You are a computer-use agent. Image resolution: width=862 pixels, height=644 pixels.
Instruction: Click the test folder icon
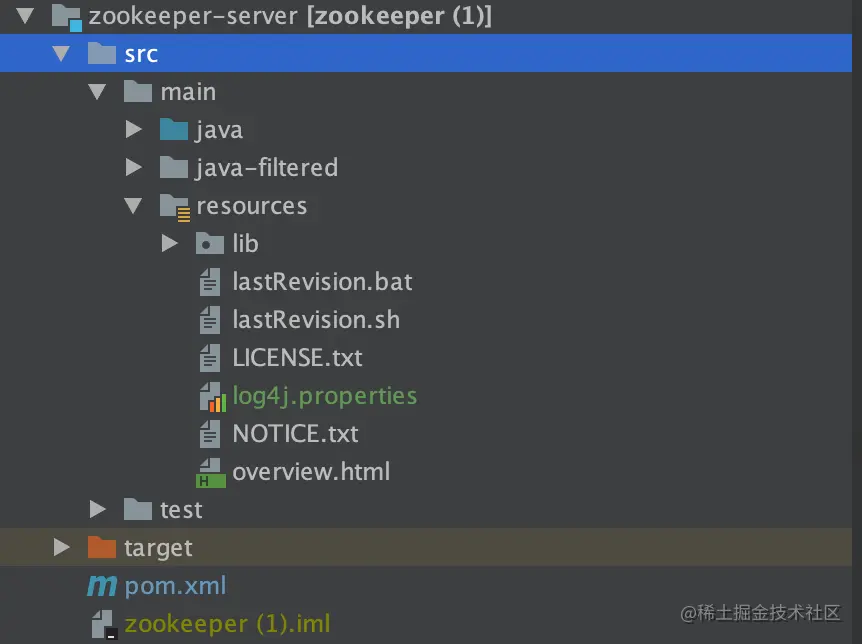click(x=137, y=509)
